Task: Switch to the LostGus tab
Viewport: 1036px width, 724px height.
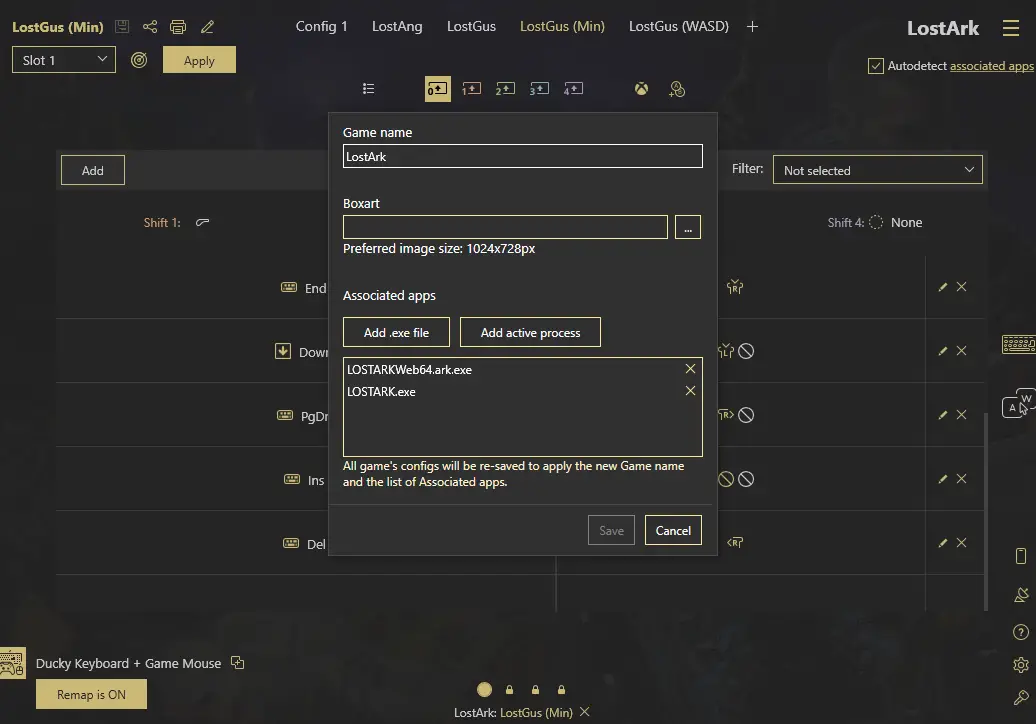Action: click(471, 26)
